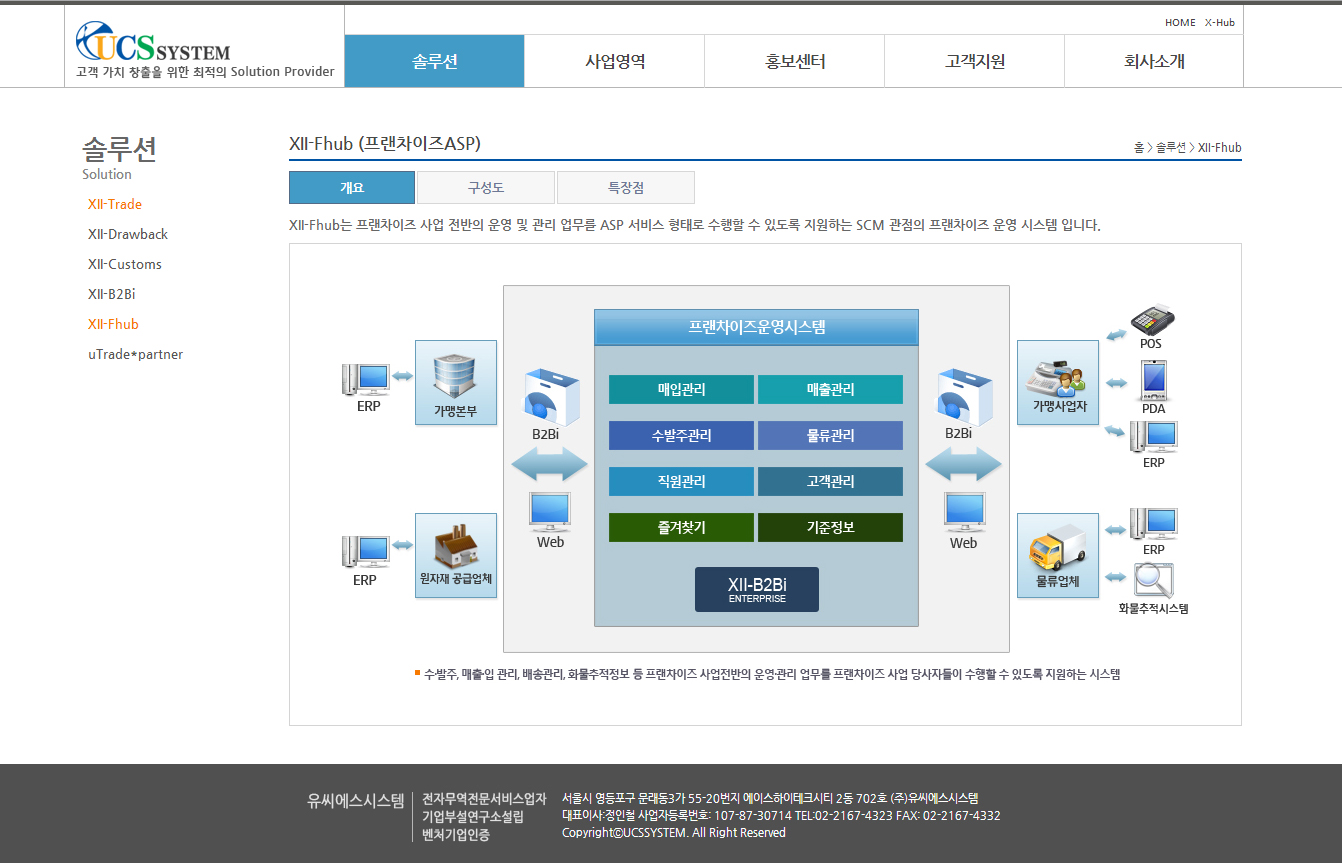
Task: Click the 유씨에스시스템 footer name
Action: 355,801
